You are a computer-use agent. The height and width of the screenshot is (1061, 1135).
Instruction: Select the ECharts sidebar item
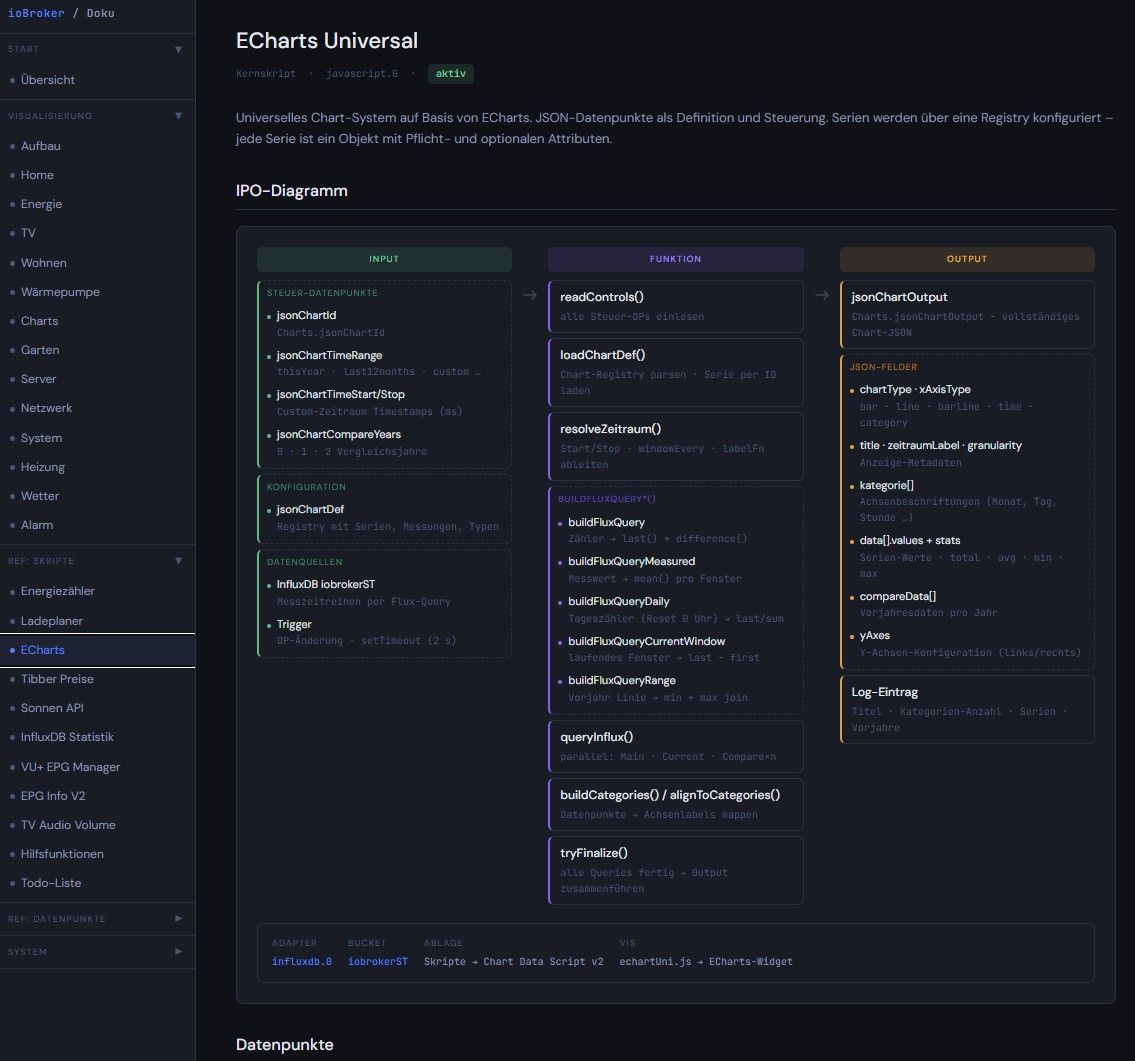coord(43,650)
